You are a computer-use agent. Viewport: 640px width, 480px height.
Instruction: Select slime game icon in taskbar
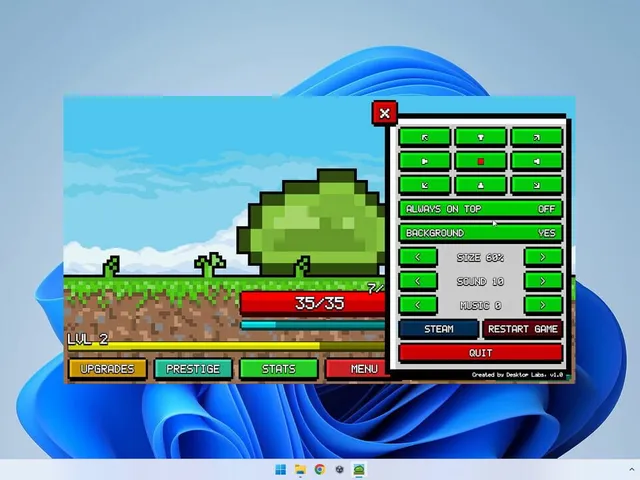tap(359, 469)
